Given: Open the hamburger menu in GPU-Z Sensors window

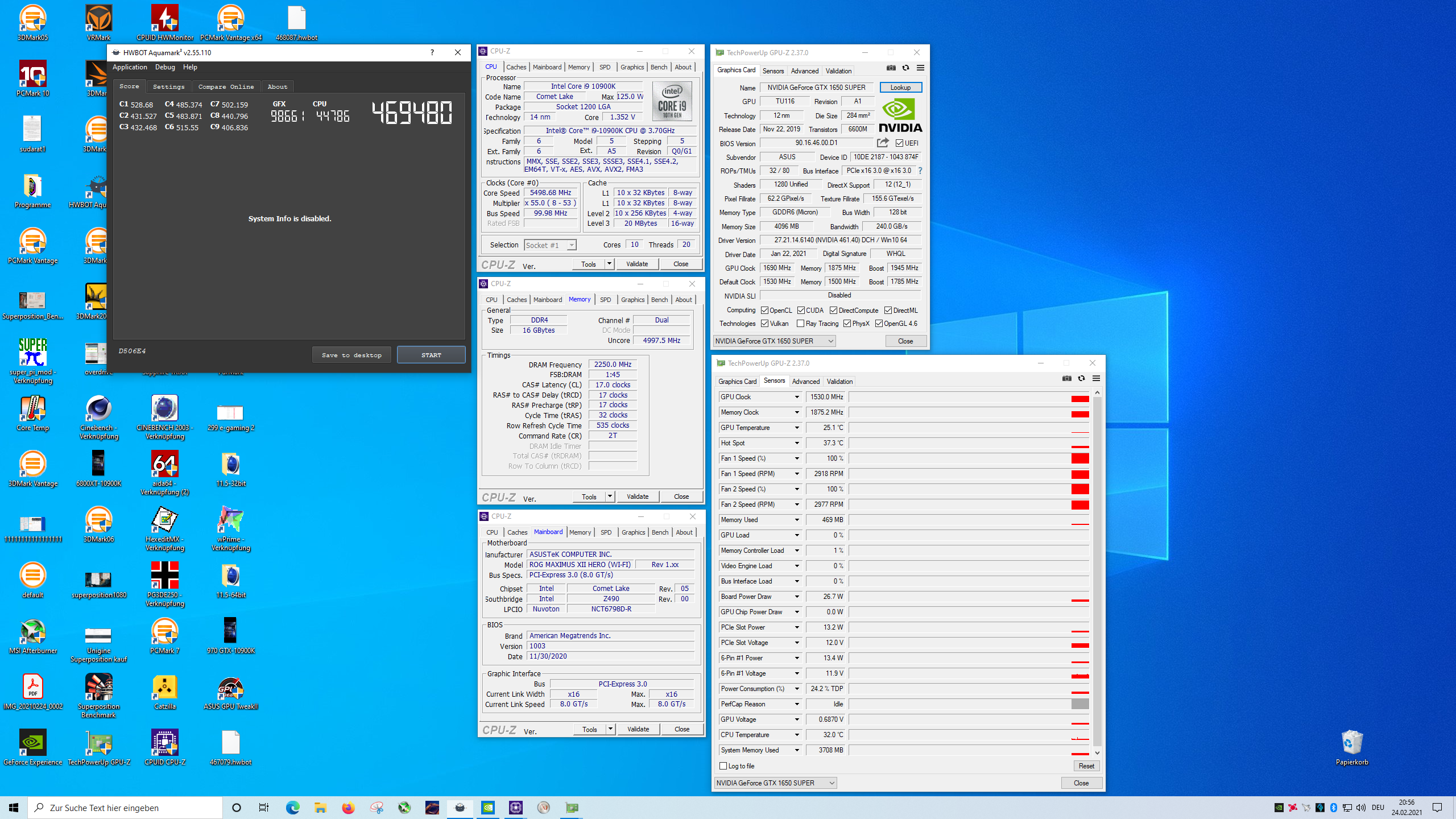Looking at the screenshot, I should tap(1097, 379).
